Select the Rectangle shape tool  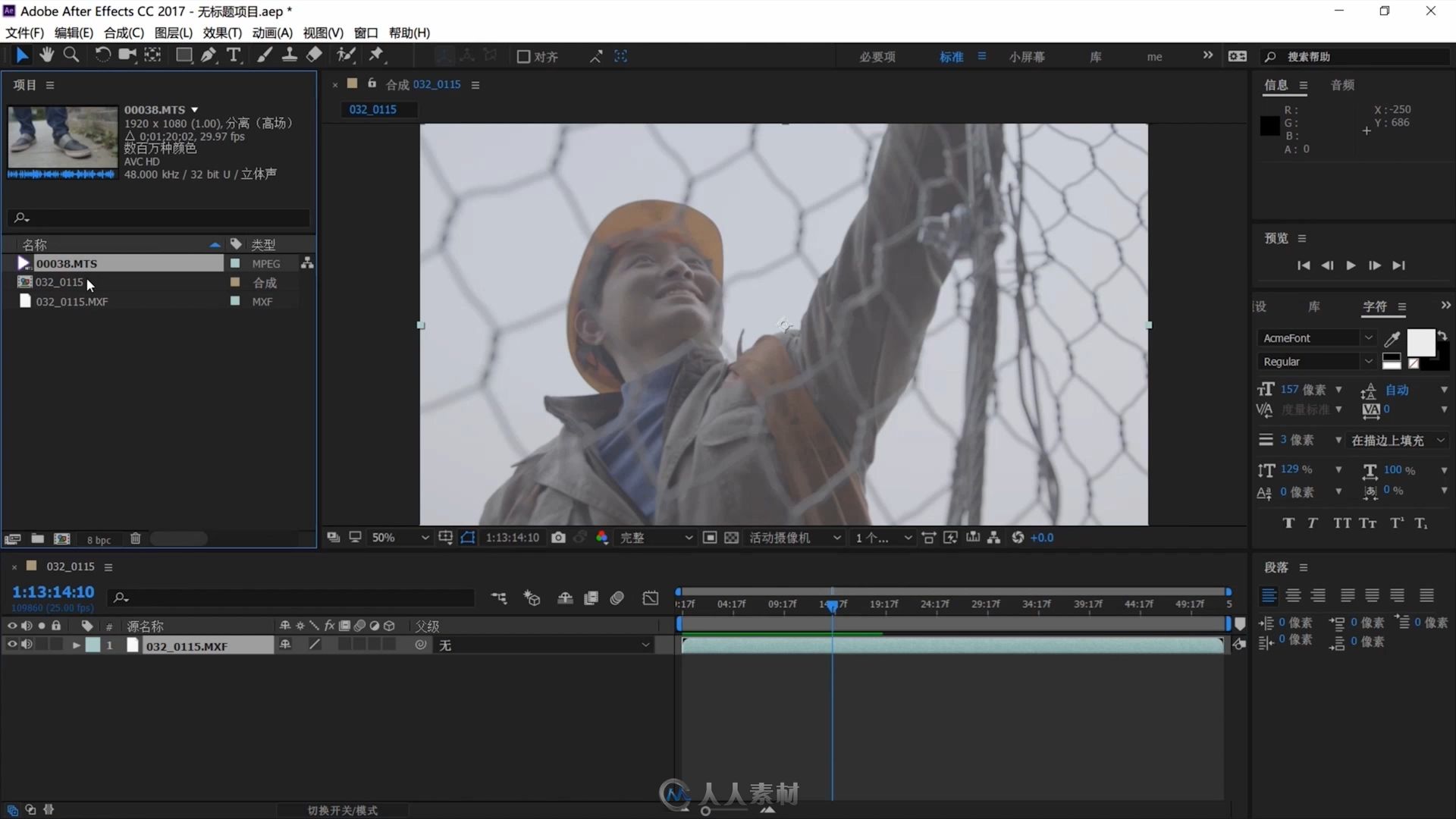[x=184, y=55]
